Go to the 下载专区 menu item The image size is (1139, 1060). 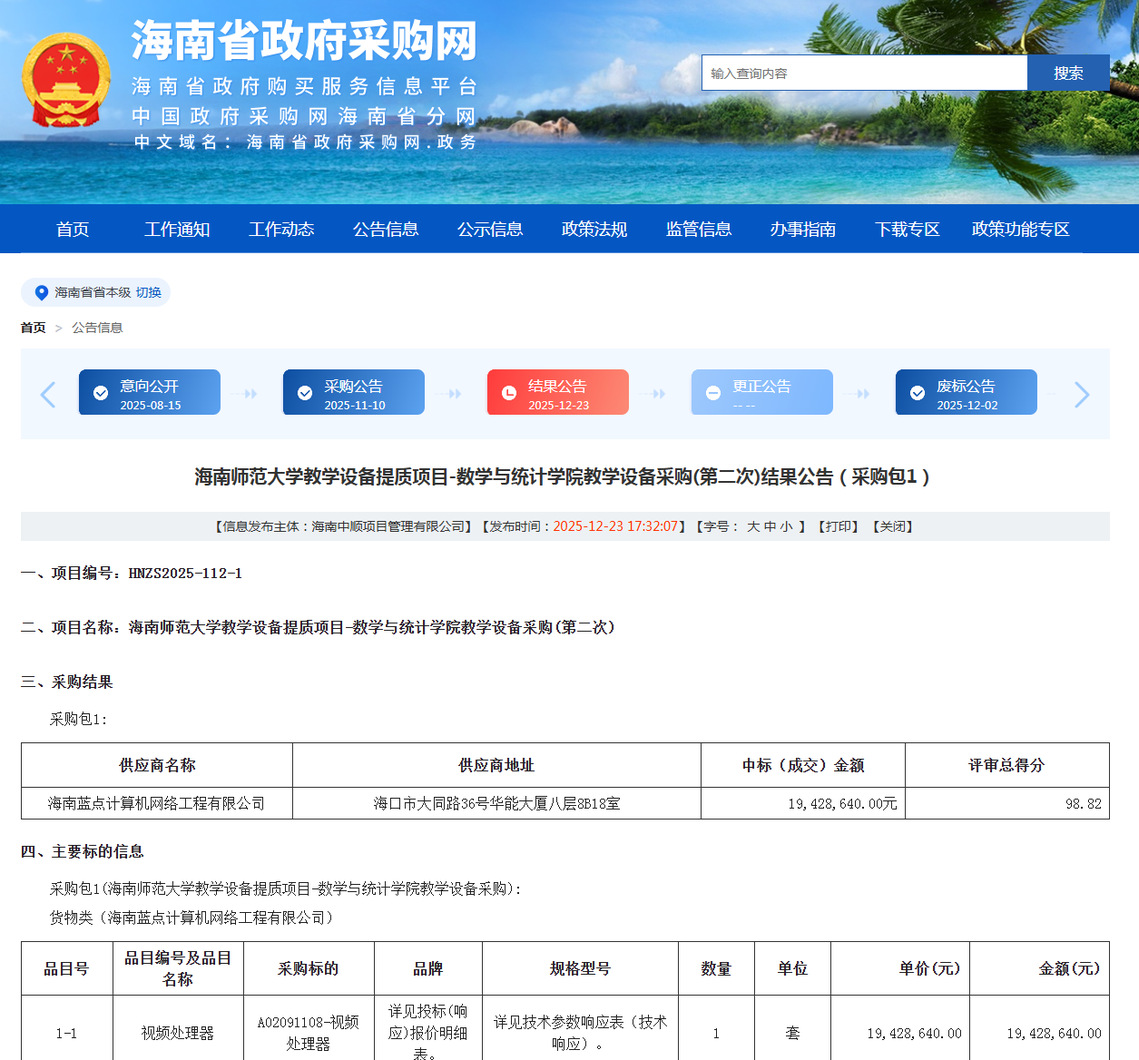907,229
